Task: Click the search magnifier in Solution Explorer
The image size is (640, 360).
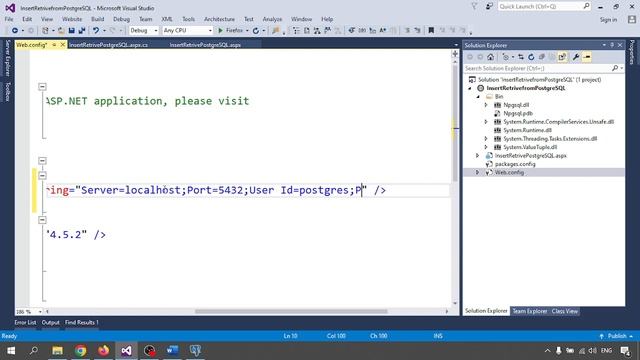Action: [x=615, y=68]
